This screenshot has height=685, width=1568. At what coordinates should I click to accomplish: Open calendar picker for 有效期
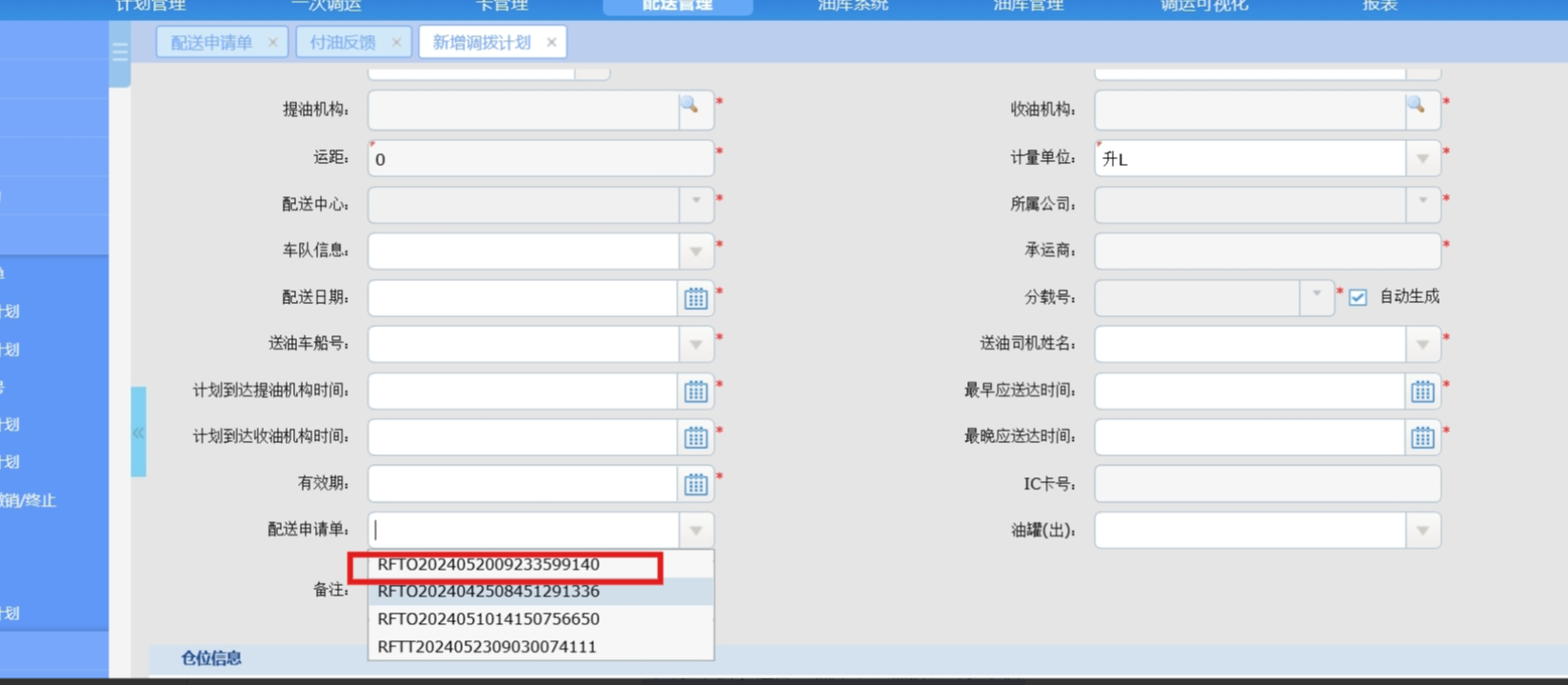tap(696, 484)
